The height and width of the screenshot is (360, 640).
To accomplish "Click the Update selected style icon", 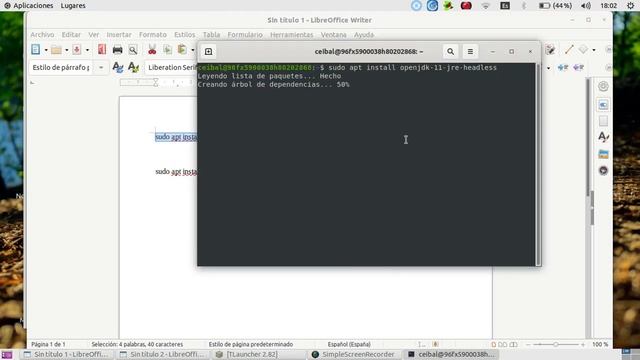I will (118, 67).
